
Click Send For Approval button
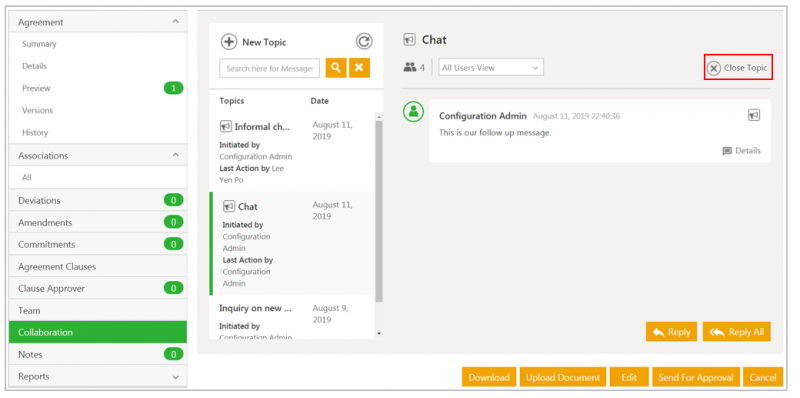(695, 377)
